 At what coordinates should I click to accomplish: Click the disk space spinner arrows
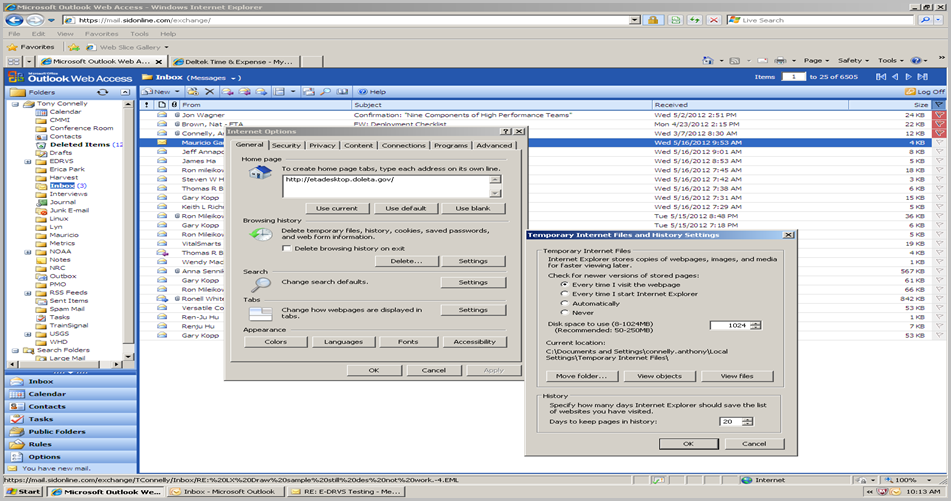[756, 325]
